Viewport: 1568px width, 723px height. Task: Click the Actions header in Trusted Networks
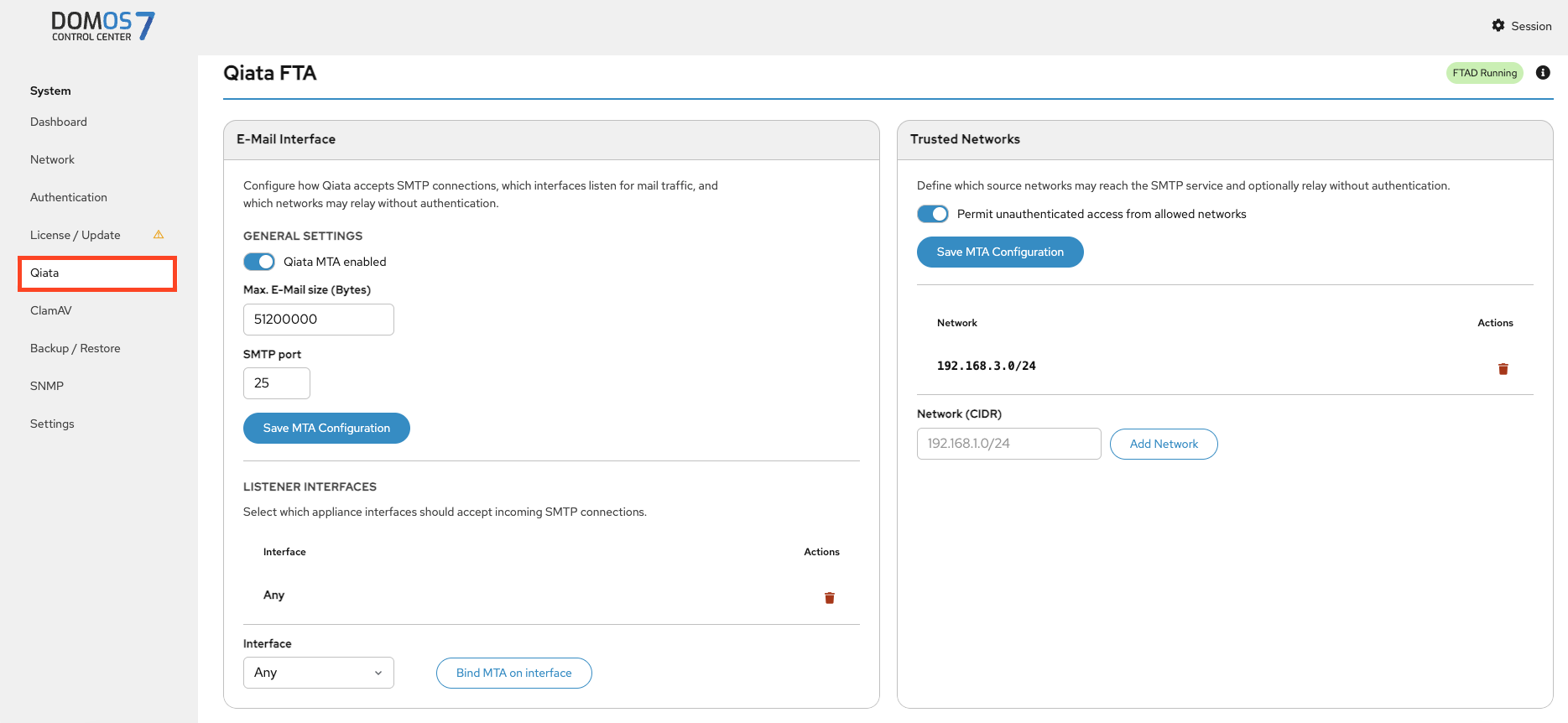(x=1495, y=323)
